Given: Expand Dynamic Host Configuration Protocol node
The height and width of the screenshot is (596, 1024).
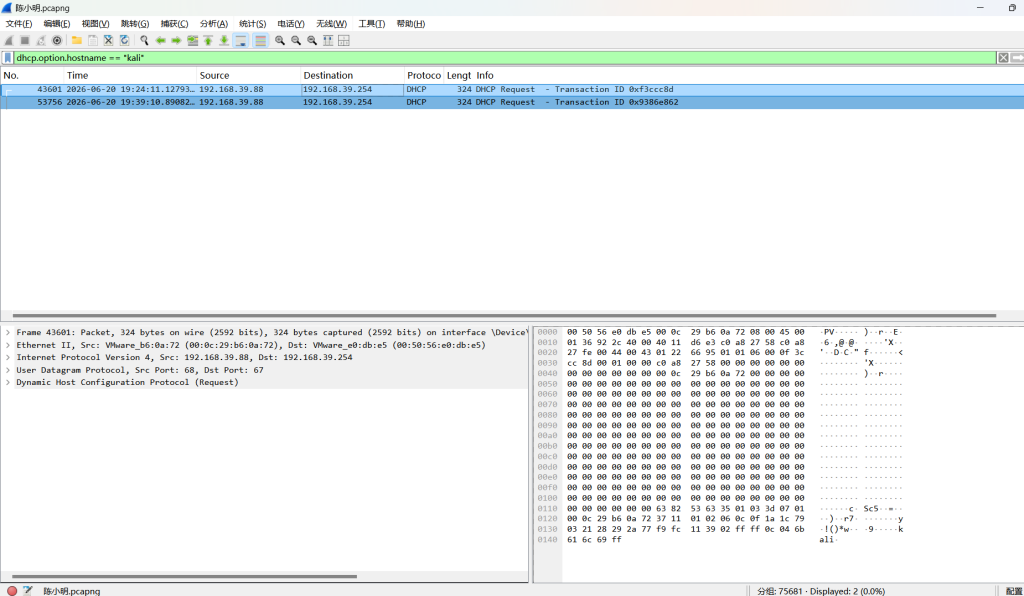Looking at the screenshot, I should [8, 382].
